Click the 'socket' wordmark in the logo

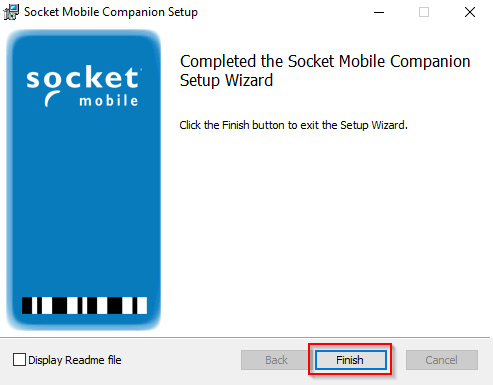(83, 78)
